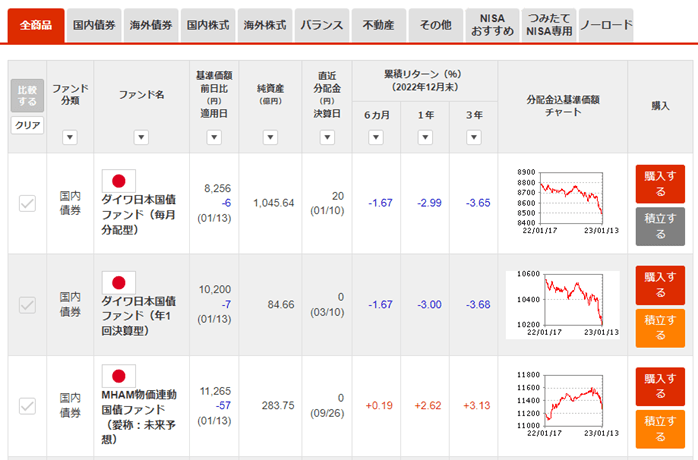The height and width of the screenshot is (460, 698).
Task: Click Japan flag icon for ダイワ日本国債ファンド（年1回決算型）
Action: (x=119, y=283)
